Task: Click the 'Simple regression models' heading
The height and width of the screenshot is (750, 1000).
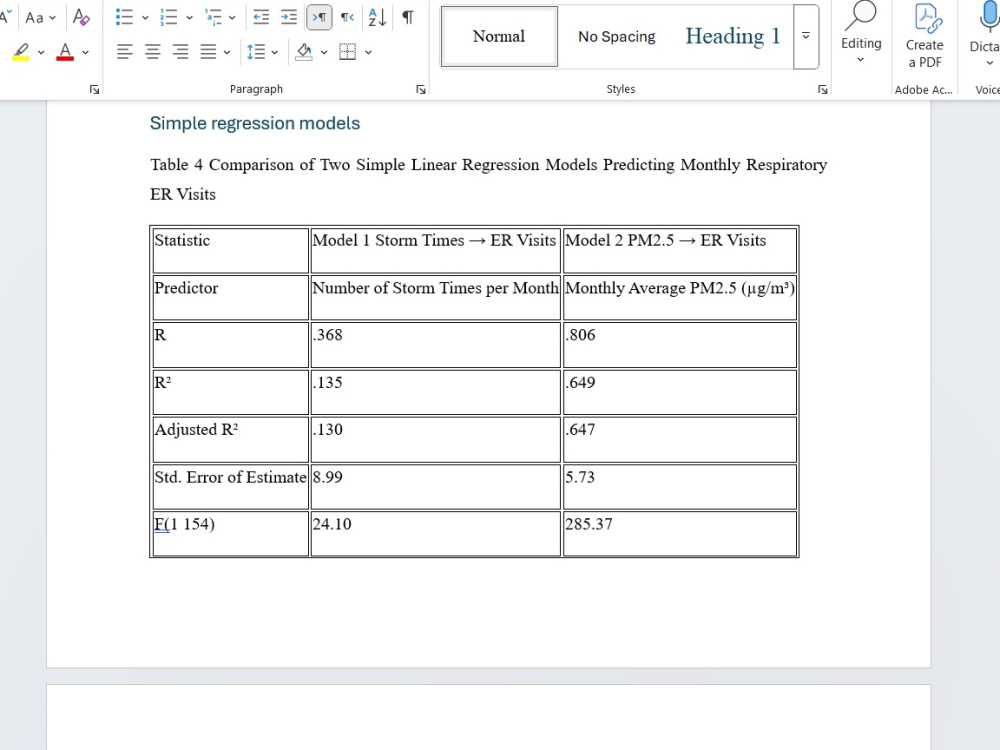Action: tap(255, 123)
